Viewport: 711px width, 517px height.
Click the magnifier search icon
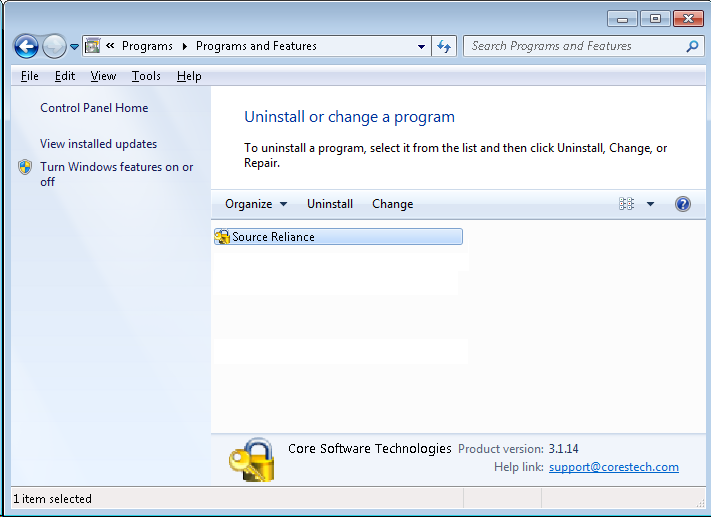click(x=692, y=46)
